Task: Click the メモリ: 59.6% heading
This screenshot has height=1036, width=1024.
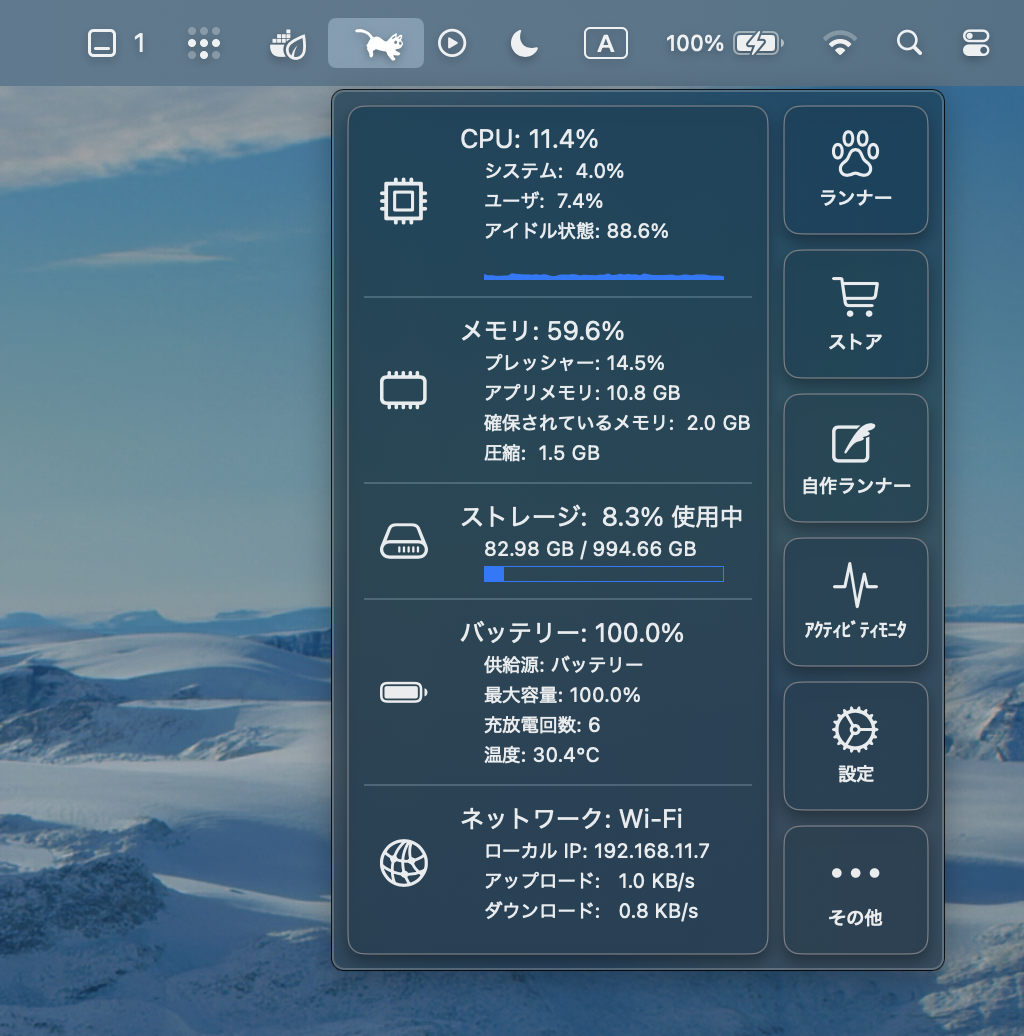Action: 542,331
